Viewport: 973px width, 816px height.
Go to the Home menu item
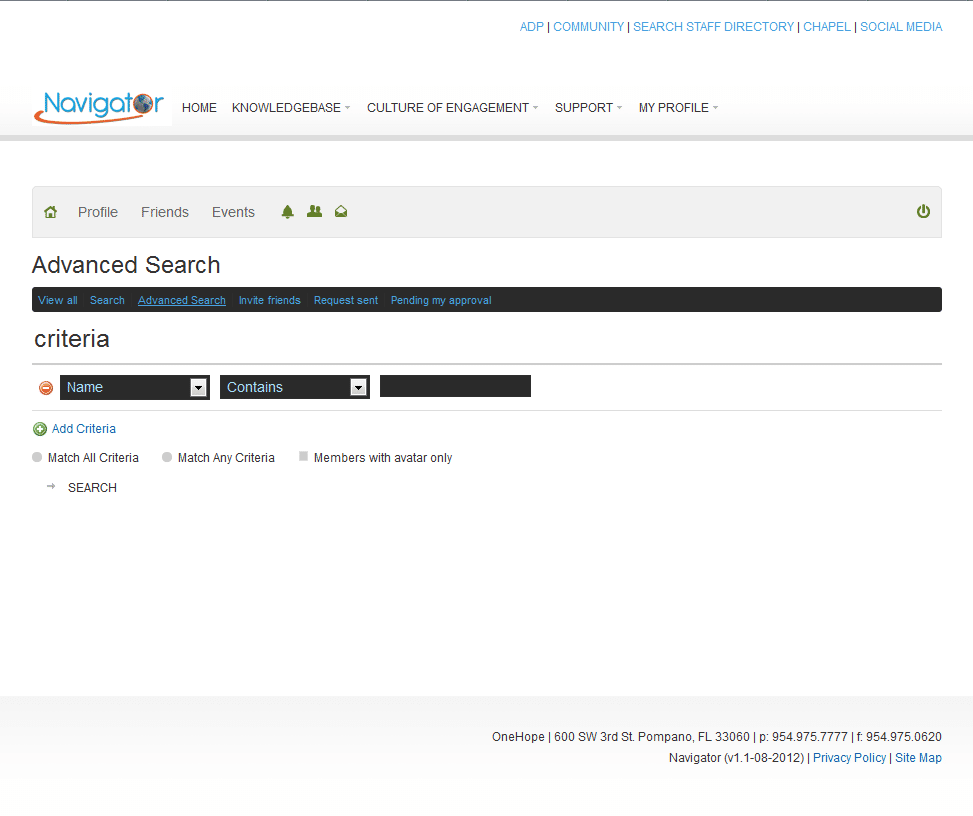coord(199,108)
